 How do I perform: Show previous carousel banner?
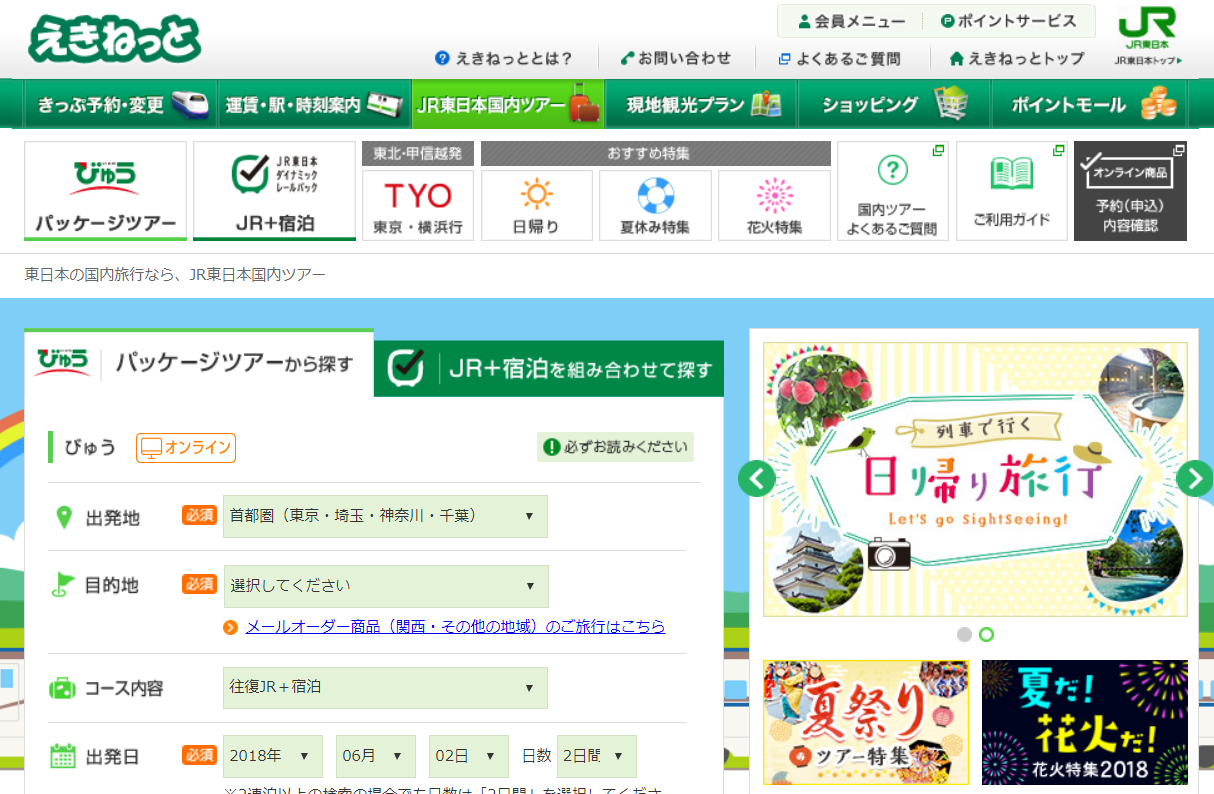[x=757, y=478]
